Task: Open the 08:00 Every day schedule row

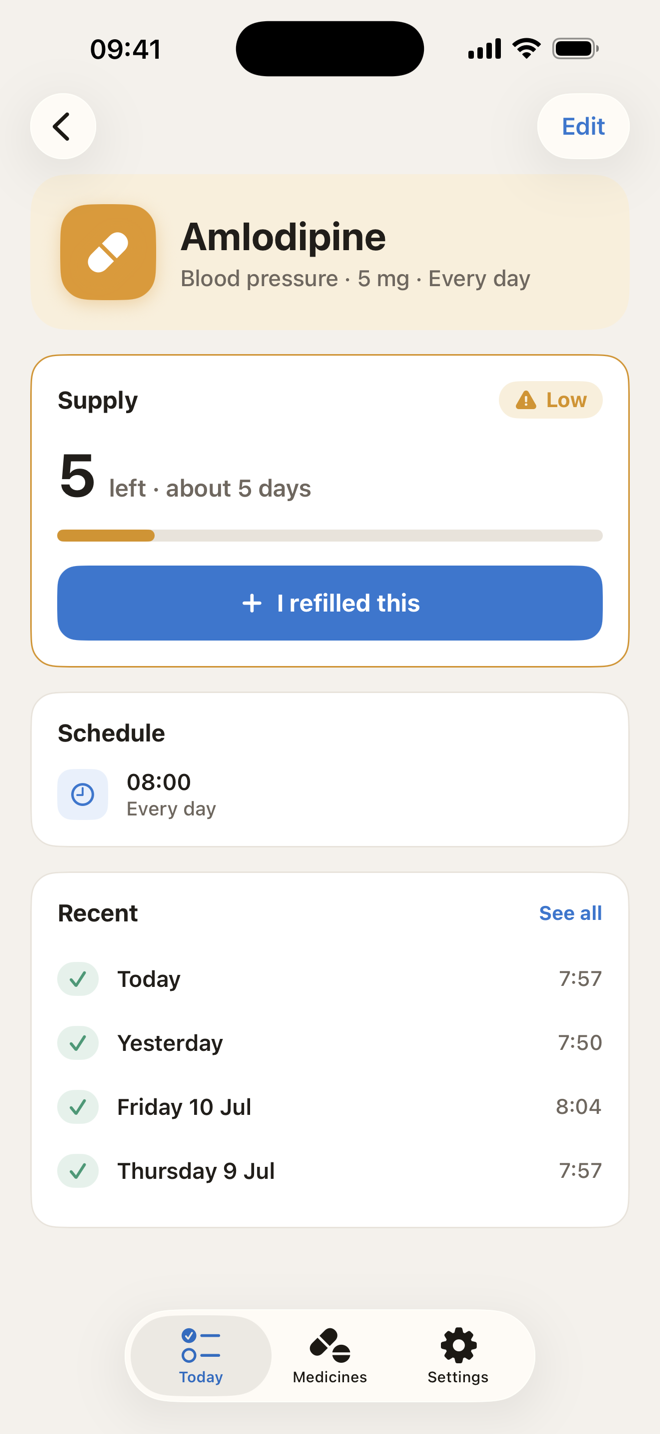Action: (x=330, y=795)
